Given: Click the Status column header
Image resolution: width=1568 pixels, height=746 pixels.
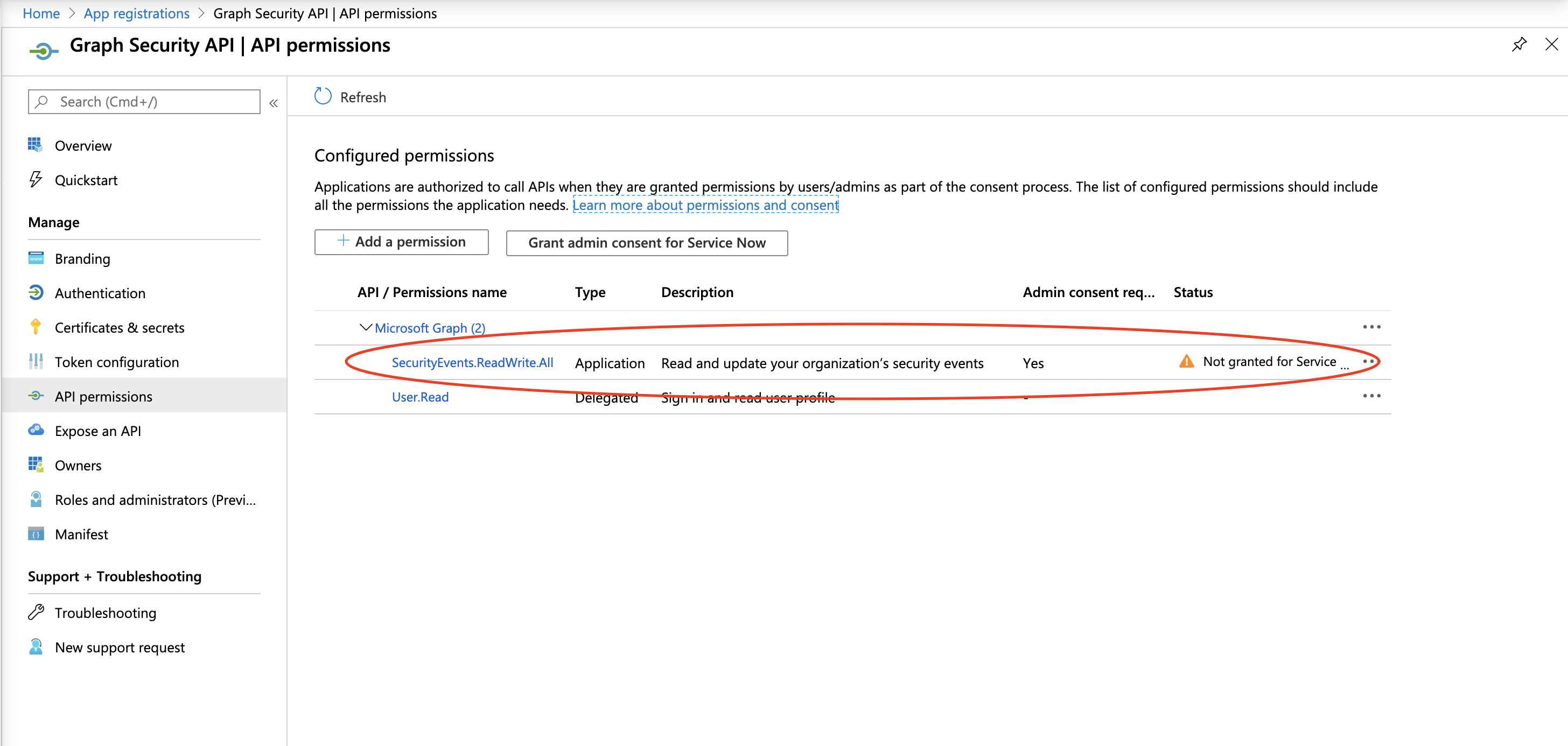Looking at the screenshot, I should (1193, 292).
